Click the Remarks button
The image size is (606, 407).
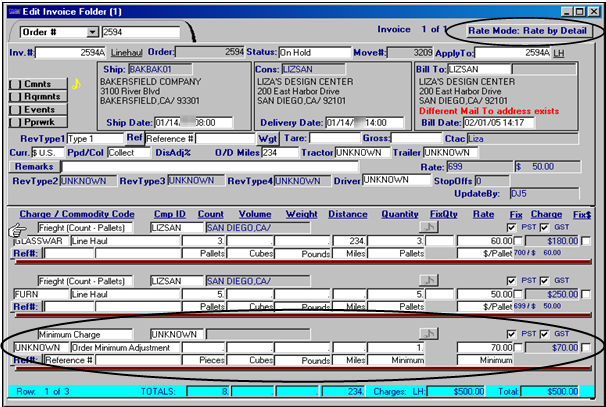coord(33,165)
